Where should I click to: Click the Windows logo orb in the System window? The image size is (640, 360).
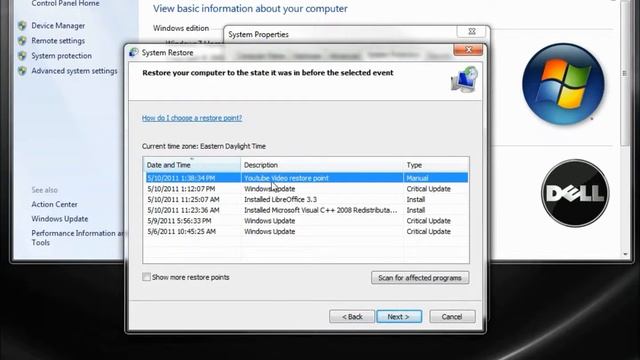tap(563, 84)
